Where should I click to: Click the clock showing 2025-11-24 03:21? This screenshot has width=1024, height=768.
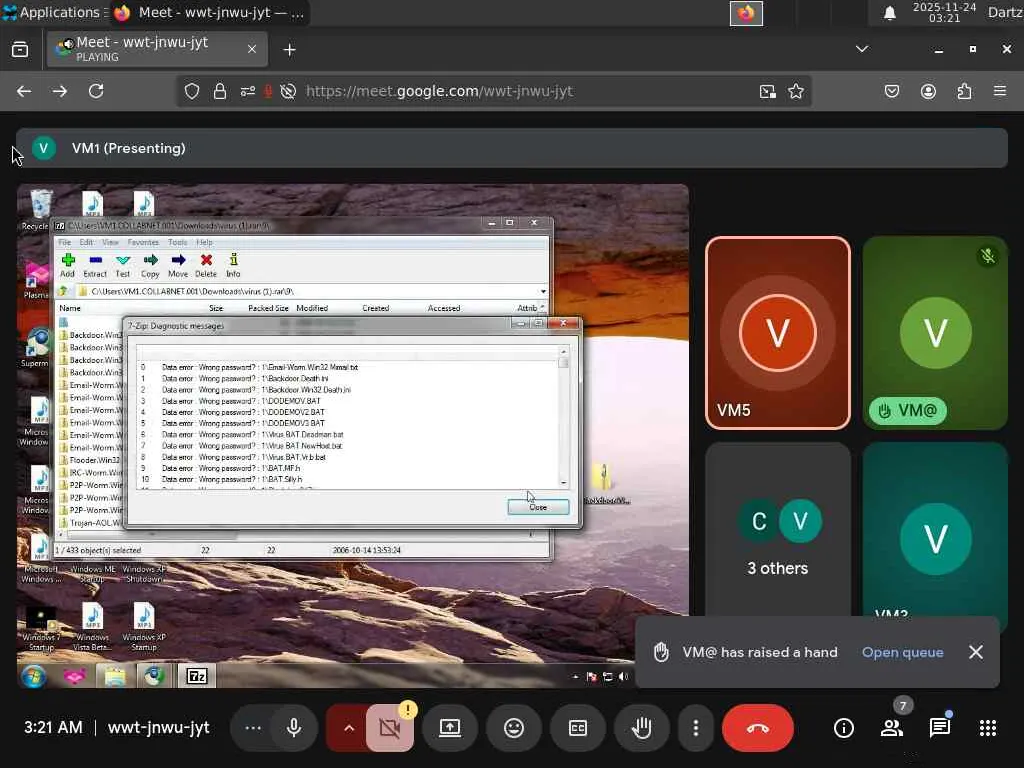944,12
